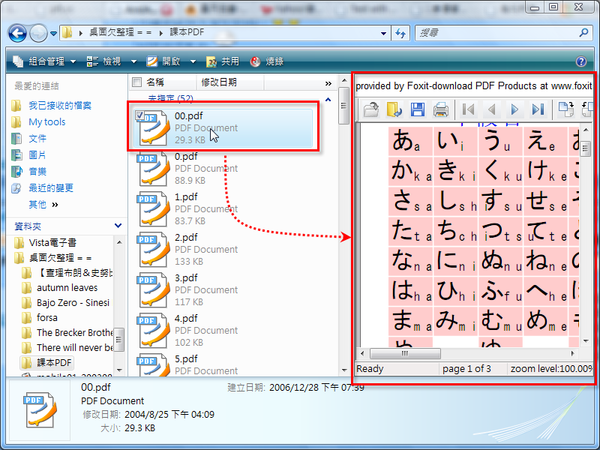Viewport: 600px width, 450px height.
Task: Expand the 開啟 dropdown arrow
Action: (193, 61)
